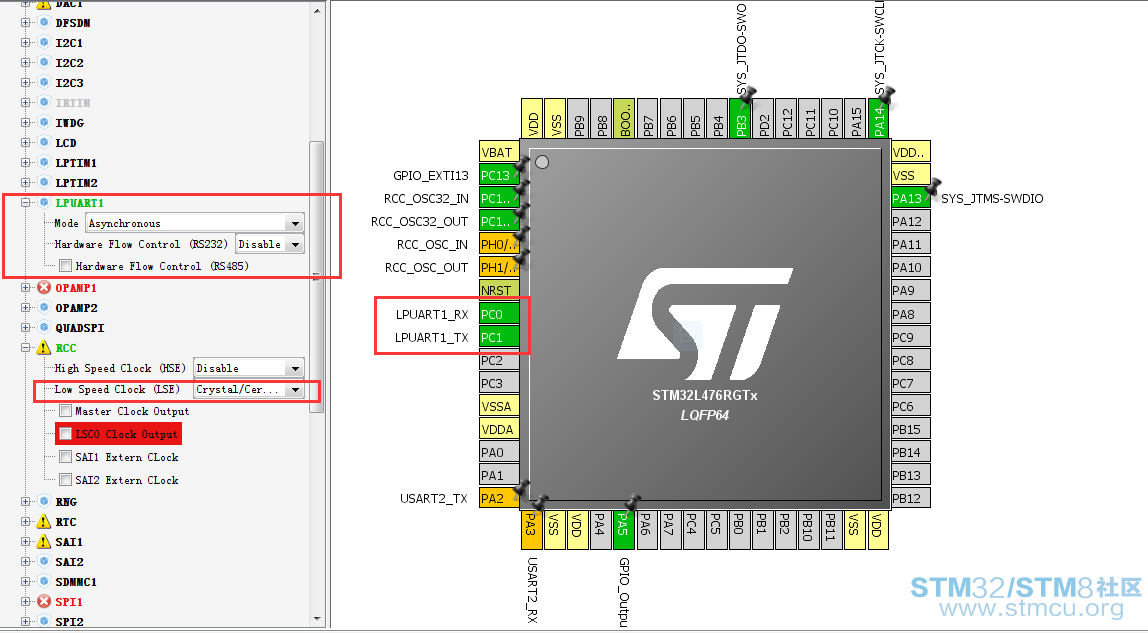
Task: Select the VSSA pin
Action: (499, 406)
